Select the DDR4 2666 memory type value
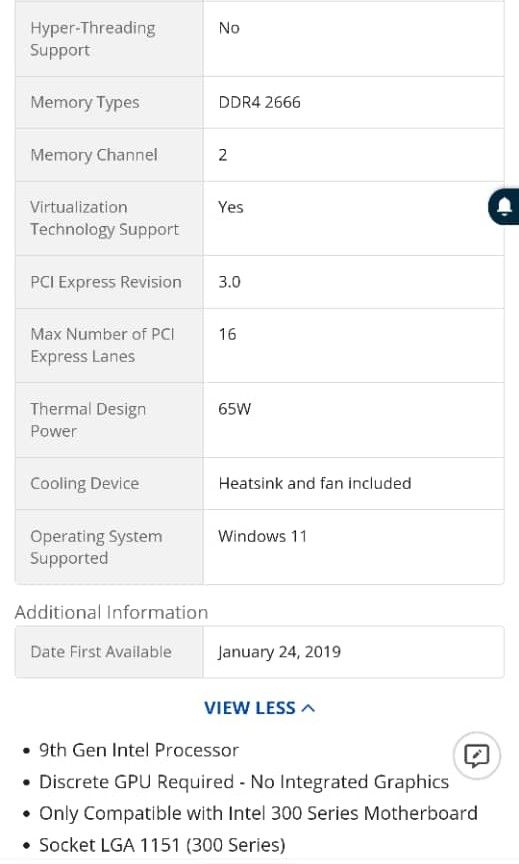The image size is (519, 864). click(x=260, y=102)
